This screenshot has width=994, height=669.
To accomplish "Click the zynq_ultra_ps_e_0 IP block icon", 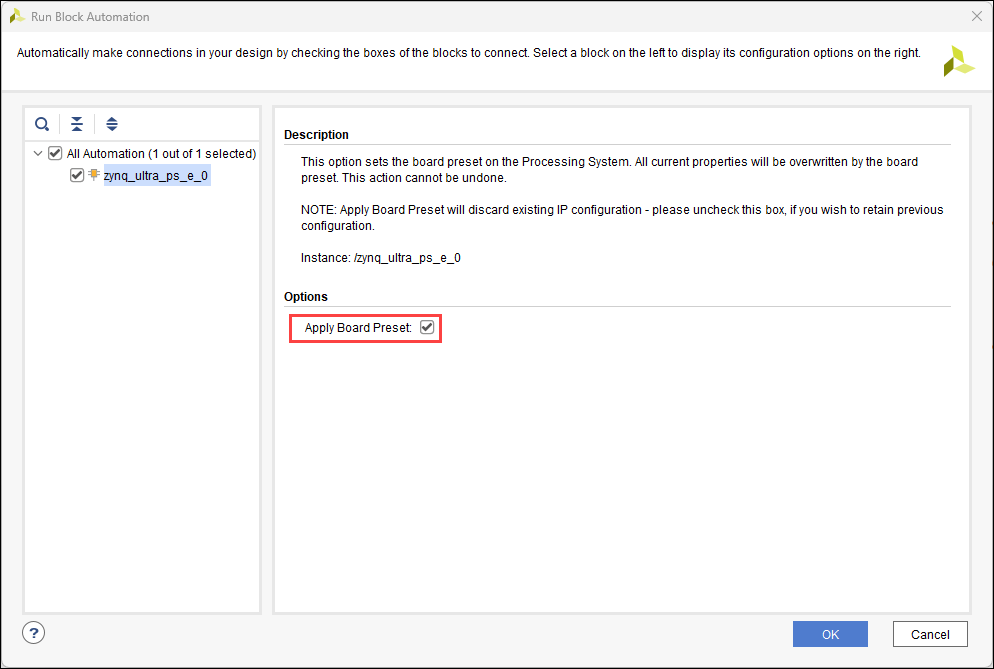I will coord(94,175).
